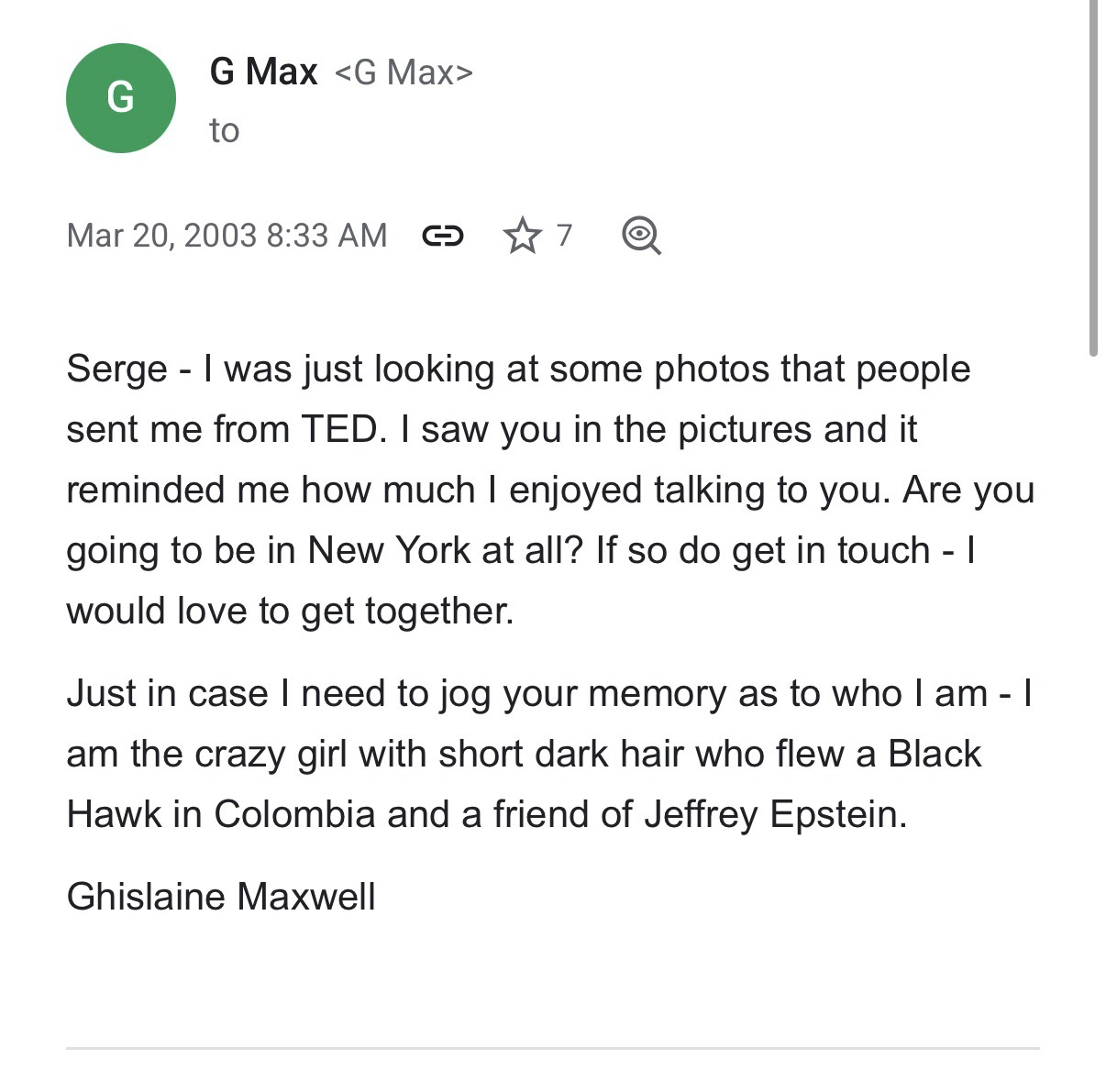The height and width of the screenshot is (1092, 1106).
Task: Click the Mar 20, 2003 timestamp
Action: (x=227, y=236)
